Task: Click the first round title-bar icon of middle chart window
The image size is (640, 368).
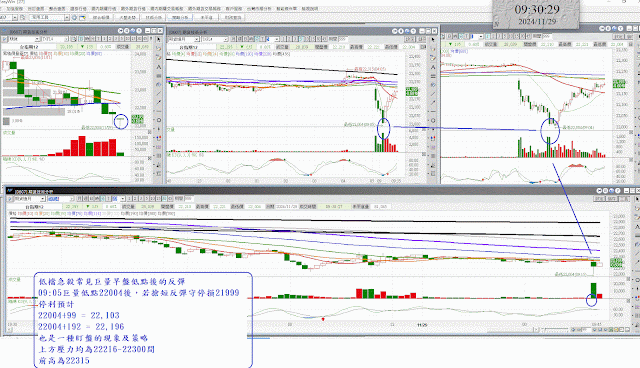Action: (x=395, y=31)
